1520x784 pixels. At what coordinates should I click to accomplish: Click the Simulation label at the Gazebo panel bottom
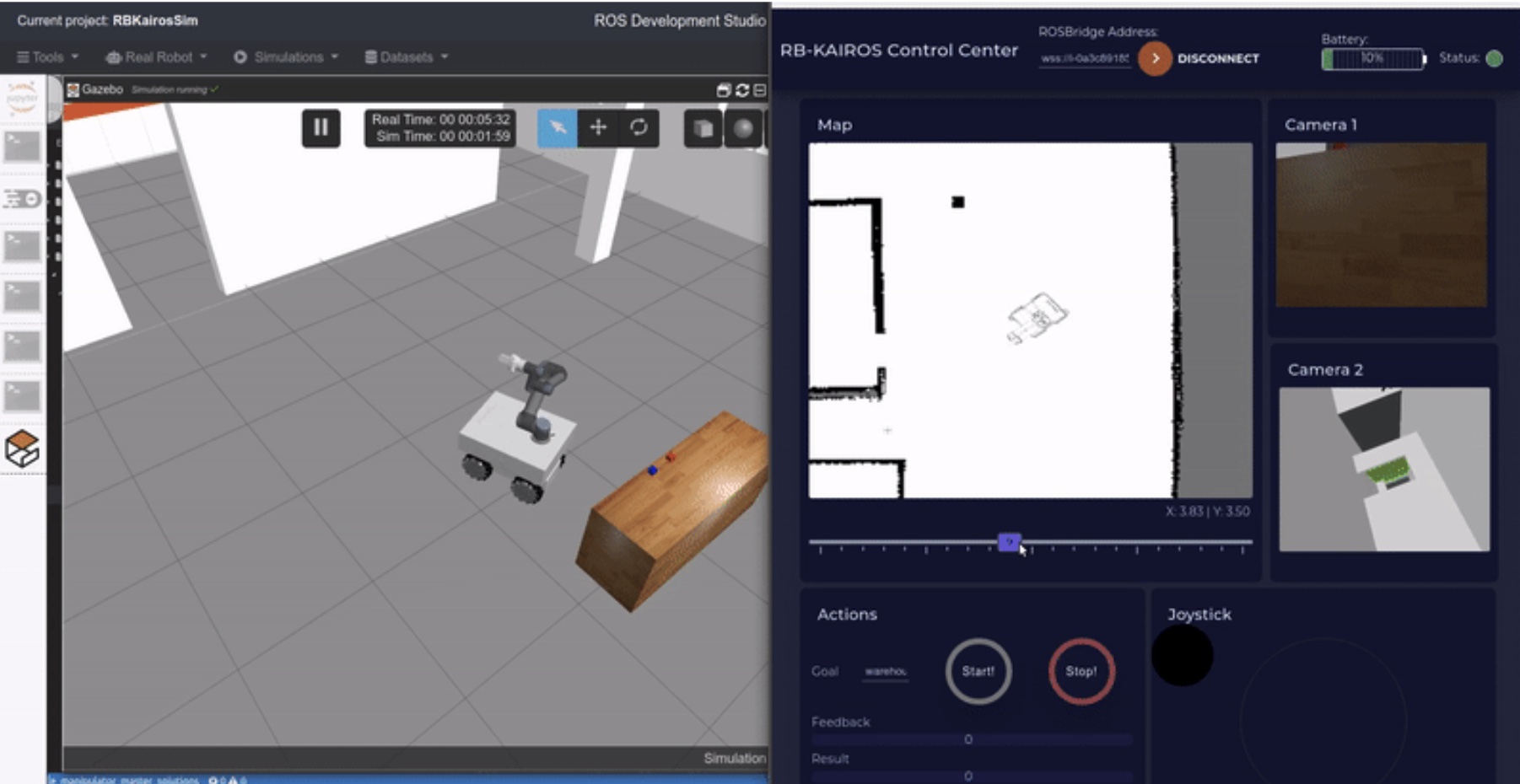[735, 758]
